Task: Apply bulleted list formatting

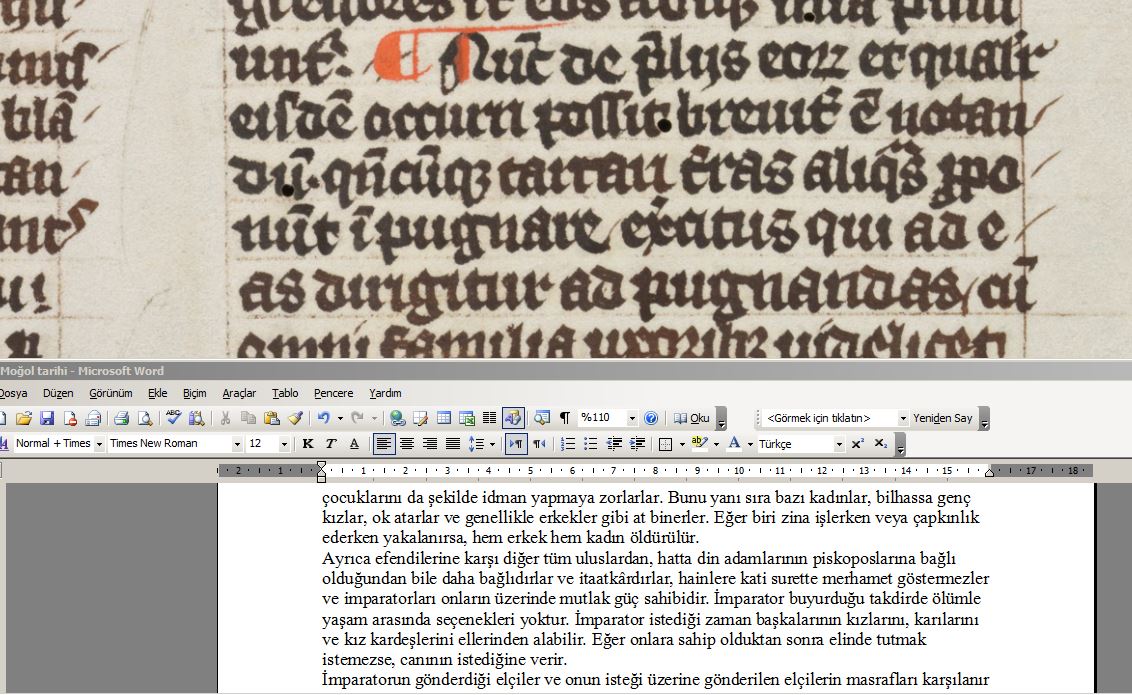Action: pos(591,444)
